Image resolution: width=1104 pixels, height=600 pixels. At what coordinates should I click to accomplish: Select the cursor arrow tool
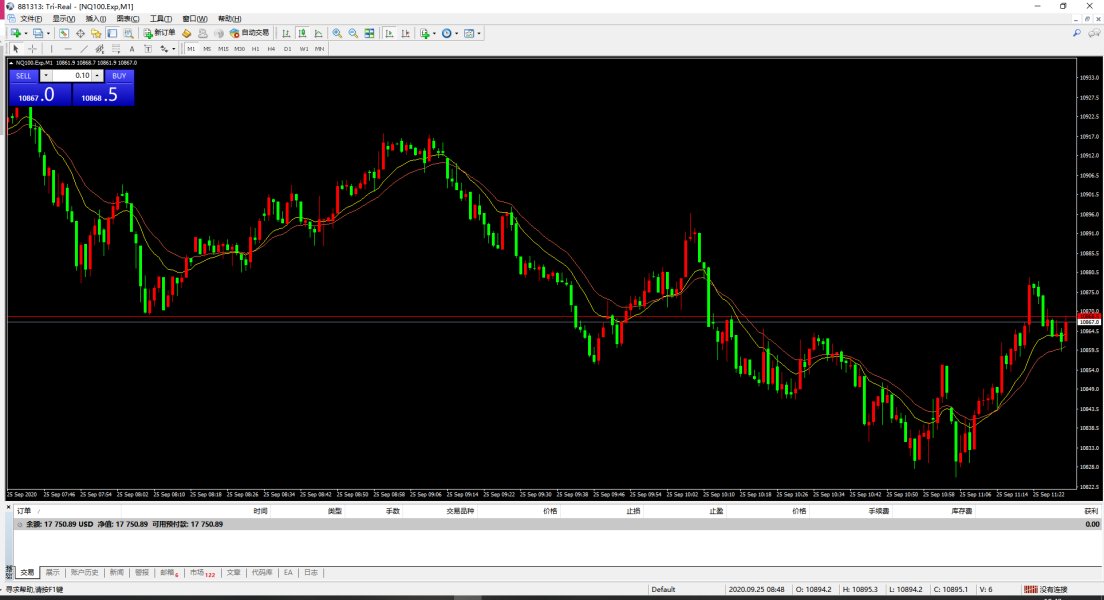[x=15, y=49]
